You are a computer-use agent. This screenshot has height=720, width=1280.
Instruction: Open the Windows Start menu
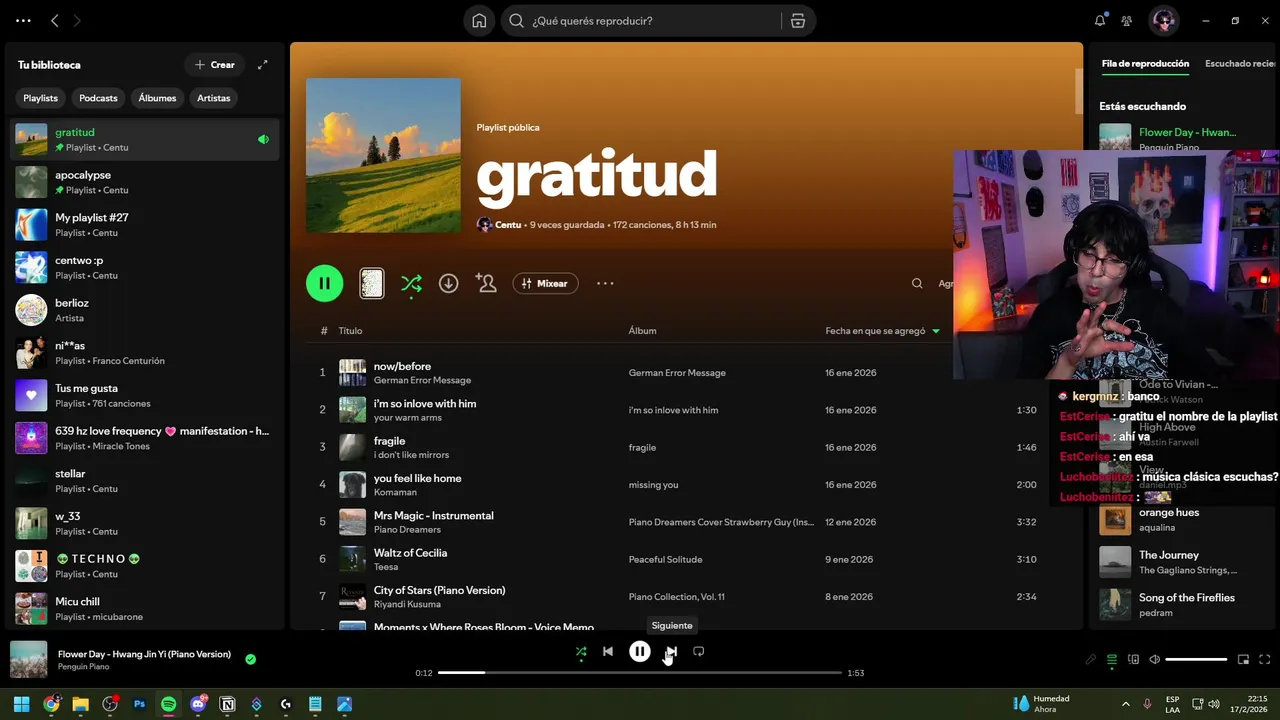click(21, 704)
